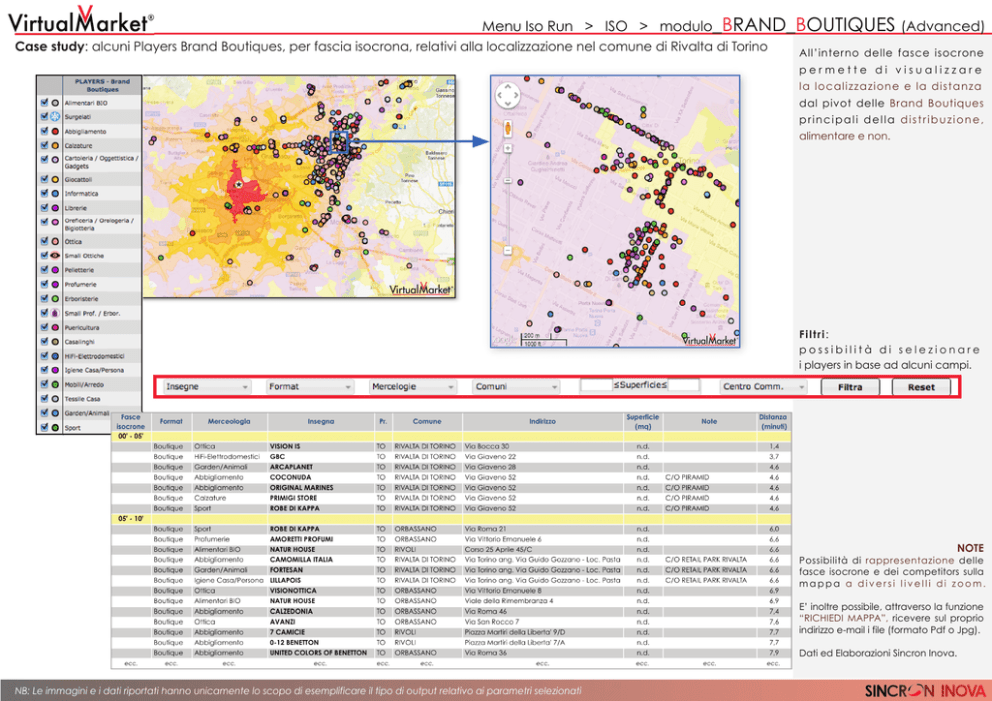This screenshot has width=992, height=701.
Task: Disable the Sport category checkbox
Action: tap(43, 427)
